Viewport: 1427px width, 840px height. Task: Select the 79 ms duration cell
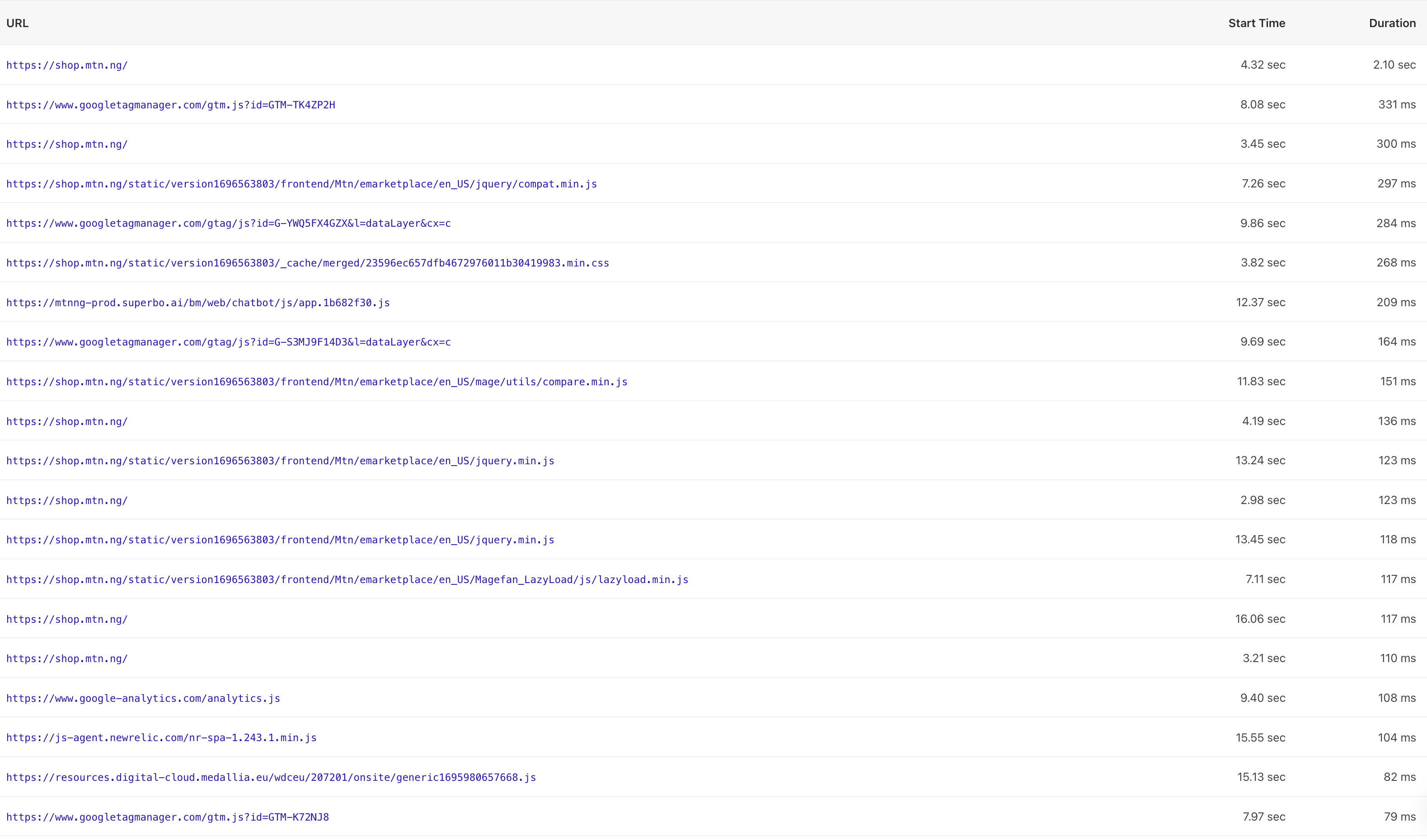coord(1399,816)
